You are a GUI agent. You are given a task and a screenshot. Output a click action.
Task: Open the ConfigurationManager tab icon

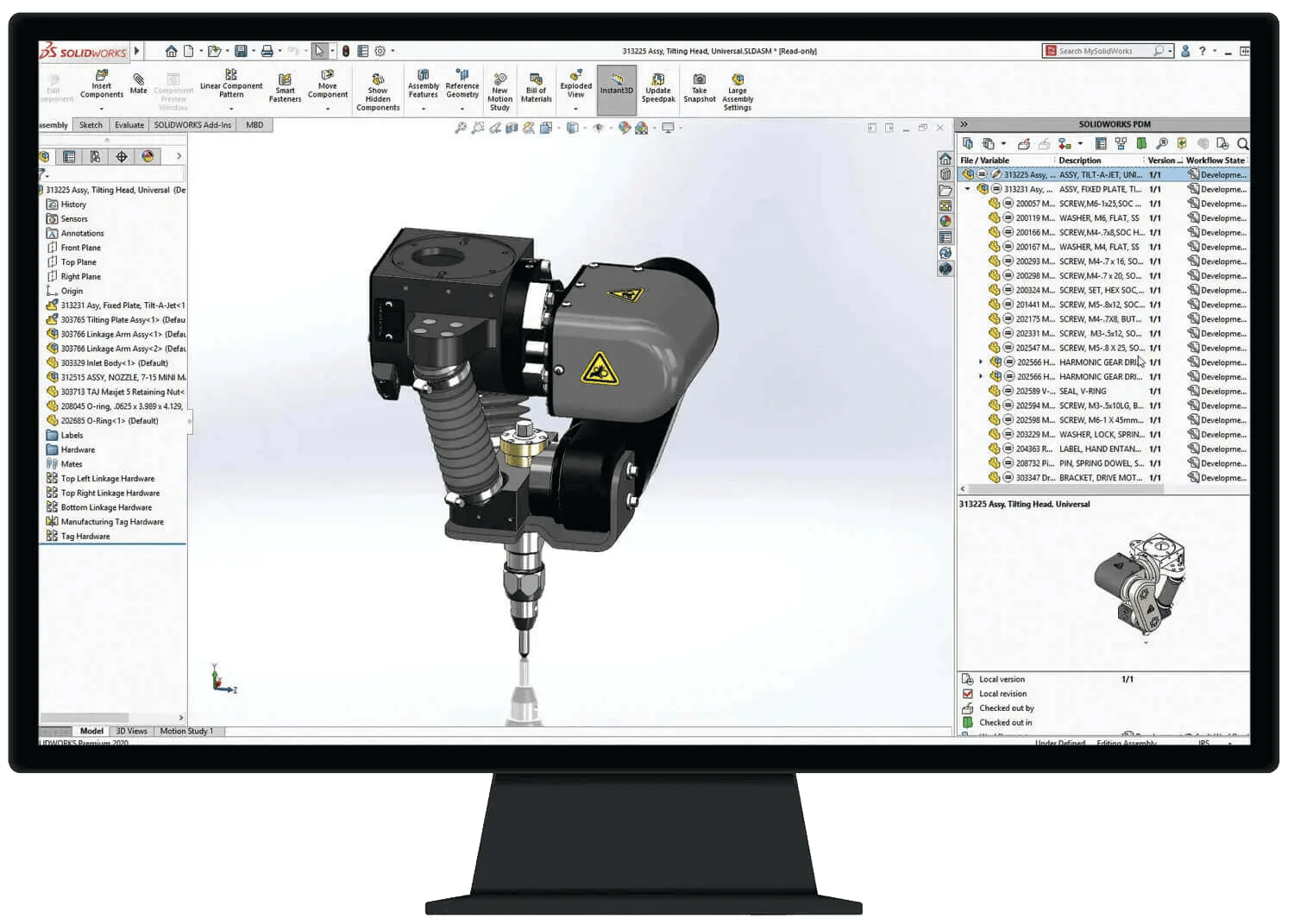(x=95, y=156)
